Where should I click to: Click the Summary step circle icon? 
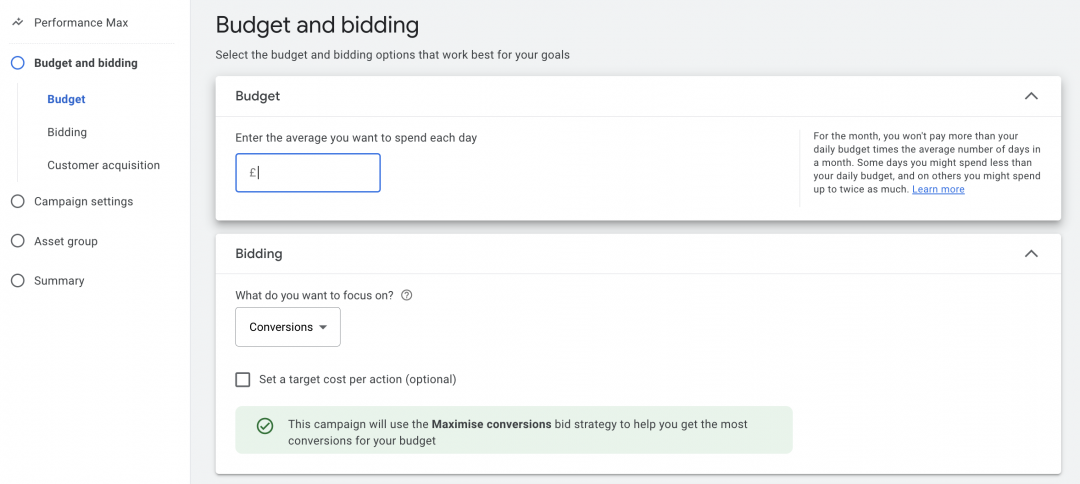pos(17,281)
